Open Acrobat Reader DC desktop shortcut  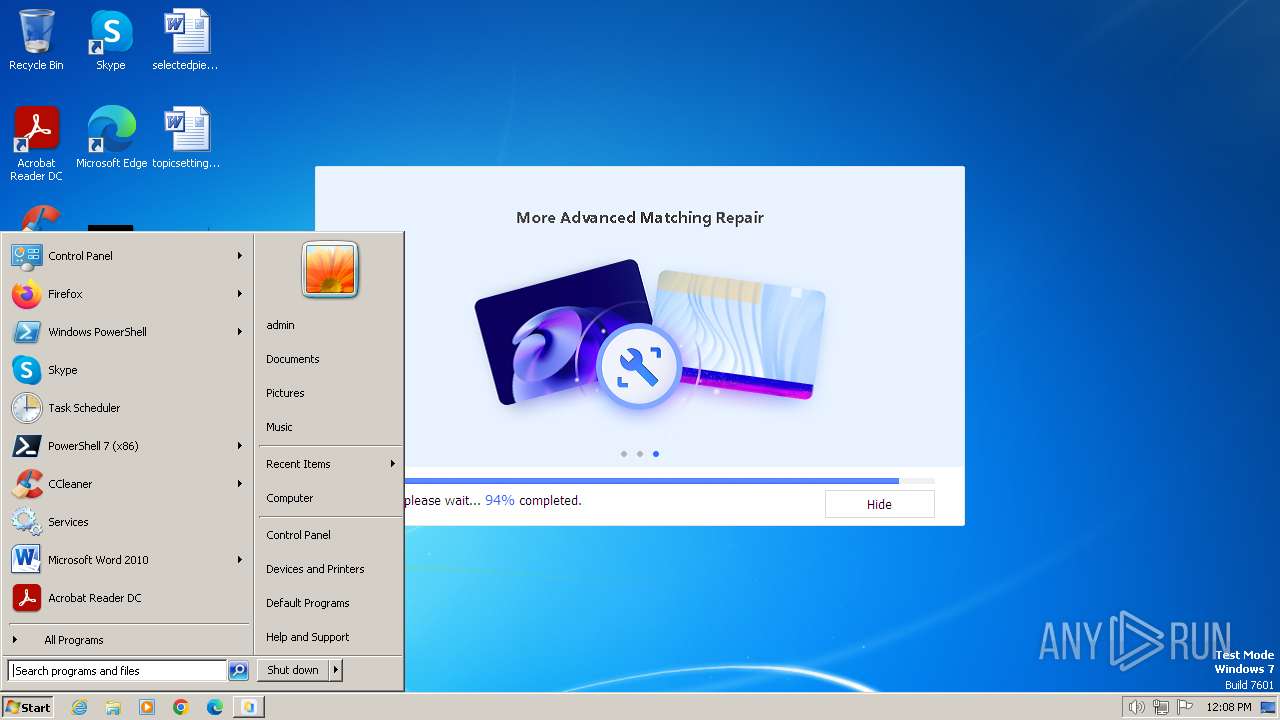(x=36, y=144)
